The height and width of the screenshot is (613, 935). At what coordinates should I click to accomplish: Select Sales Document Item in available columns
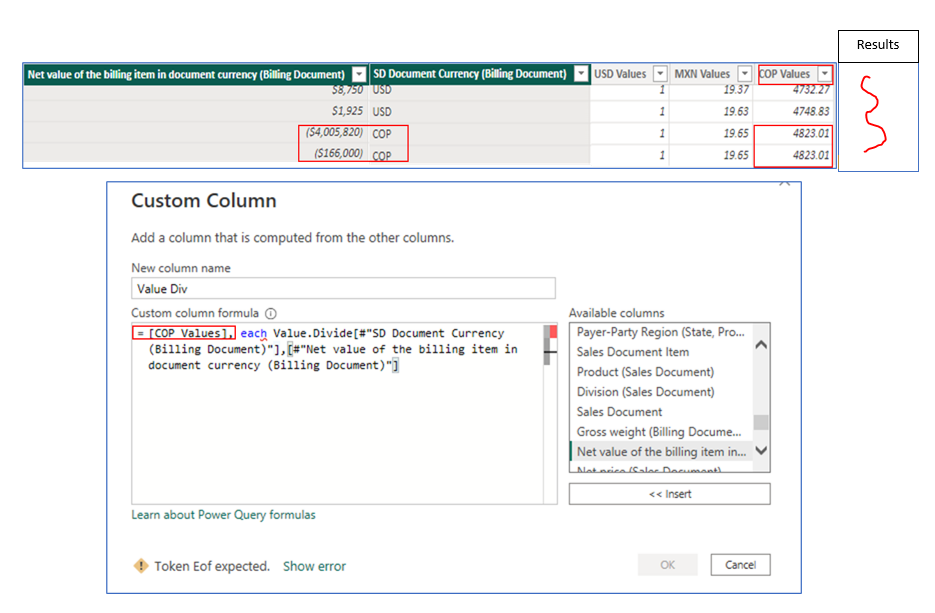point(633,352)
